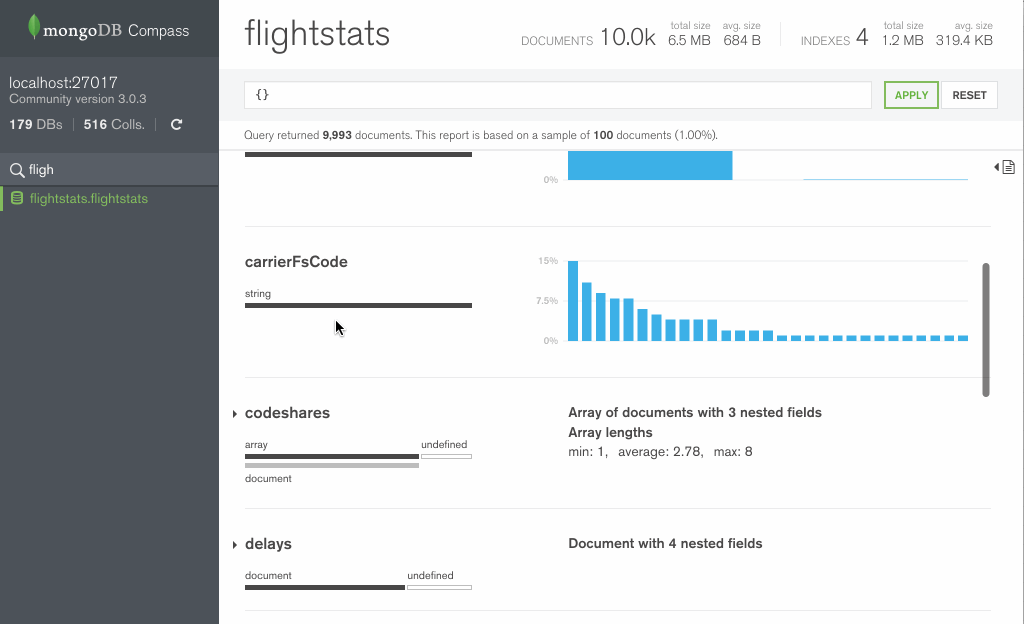Click the sidebar search magnifier icon

[x=16, y=170]
